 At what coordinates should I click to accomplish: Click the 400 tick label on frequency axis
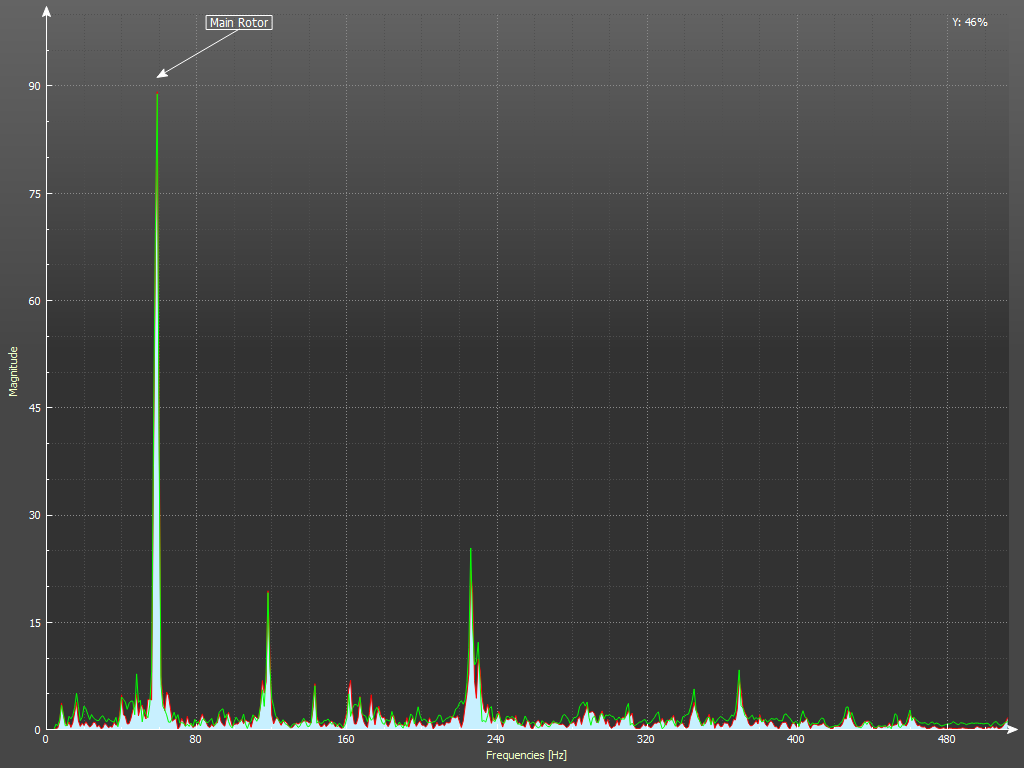click(796, 740)
